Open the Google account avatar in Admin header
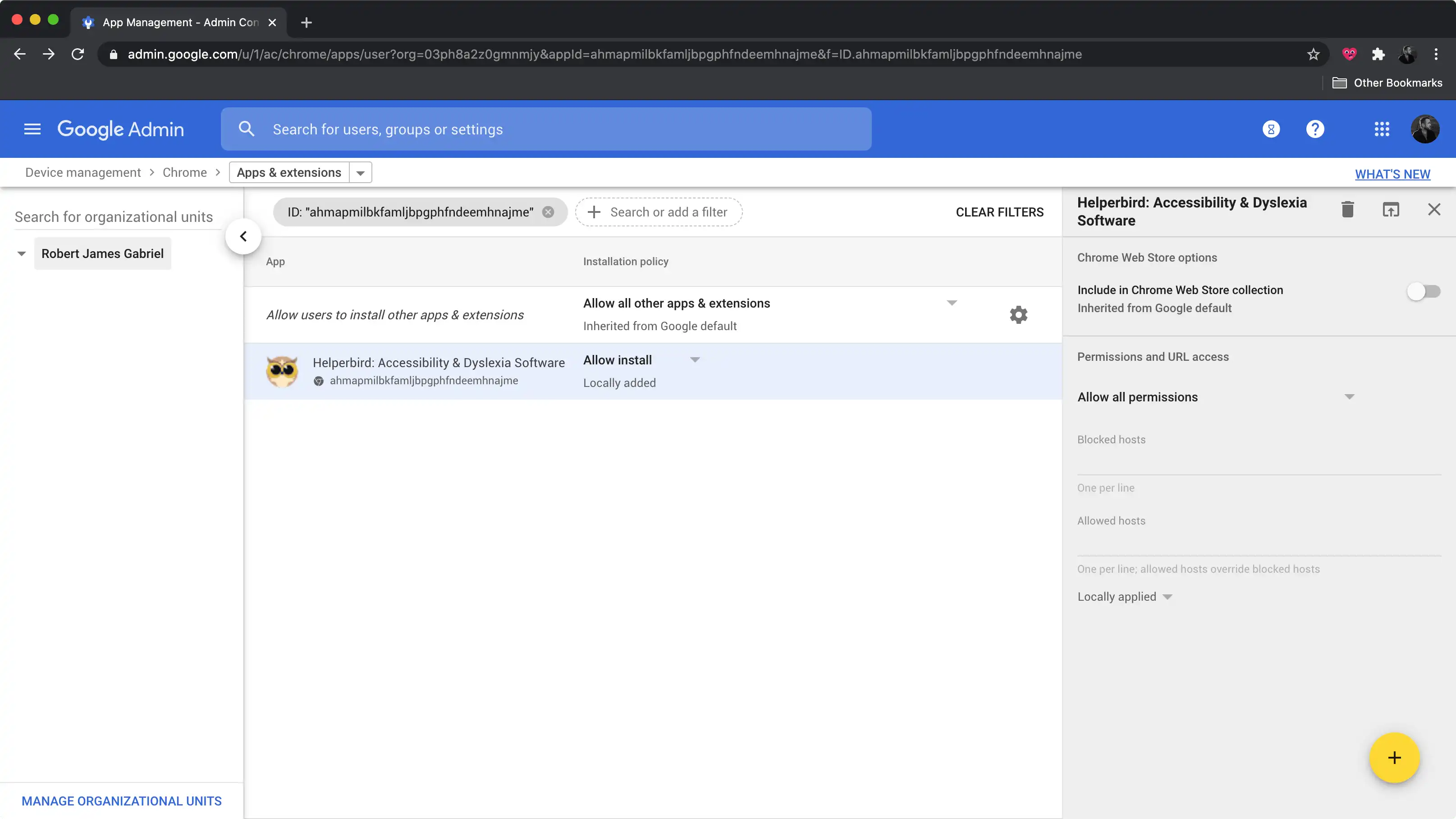 click(x=1425, y=129)
